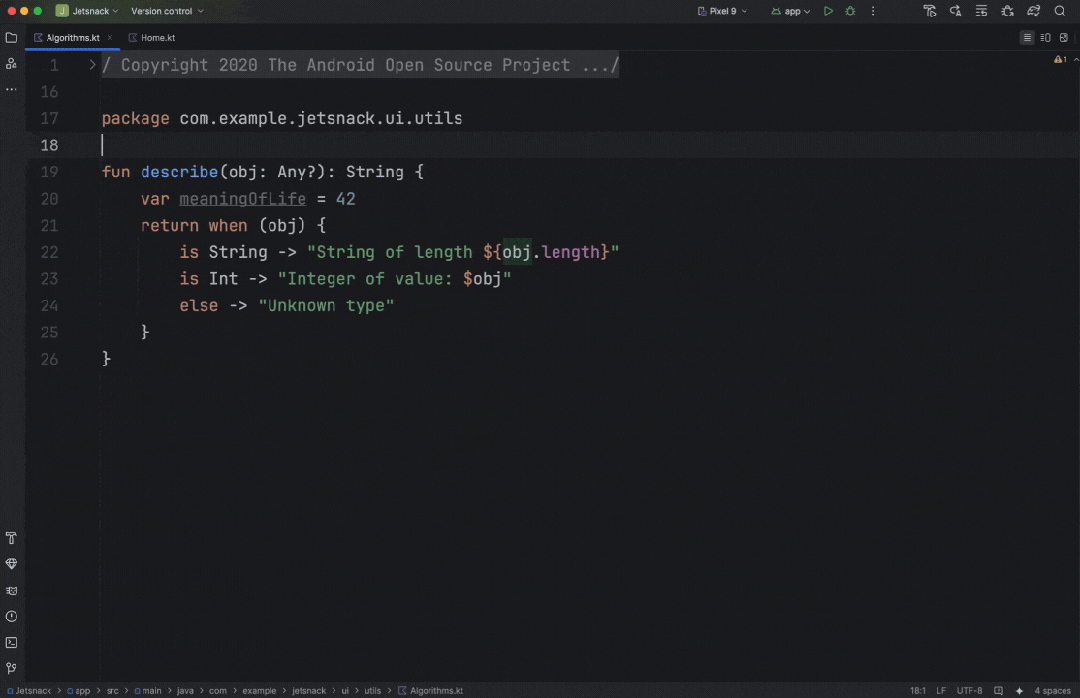Open the Logcat tool window
The height and width of the screenshot is (698, 1080).
pyautogui.click(x=11, y=591)
